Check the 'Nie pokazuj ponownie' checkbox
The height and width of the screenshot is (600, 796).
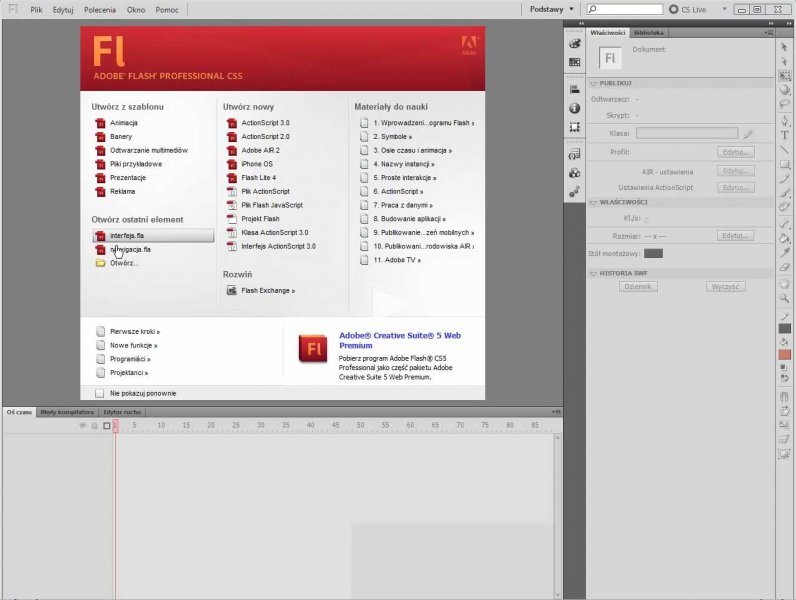pyautogui.click(x=100, y=393)
